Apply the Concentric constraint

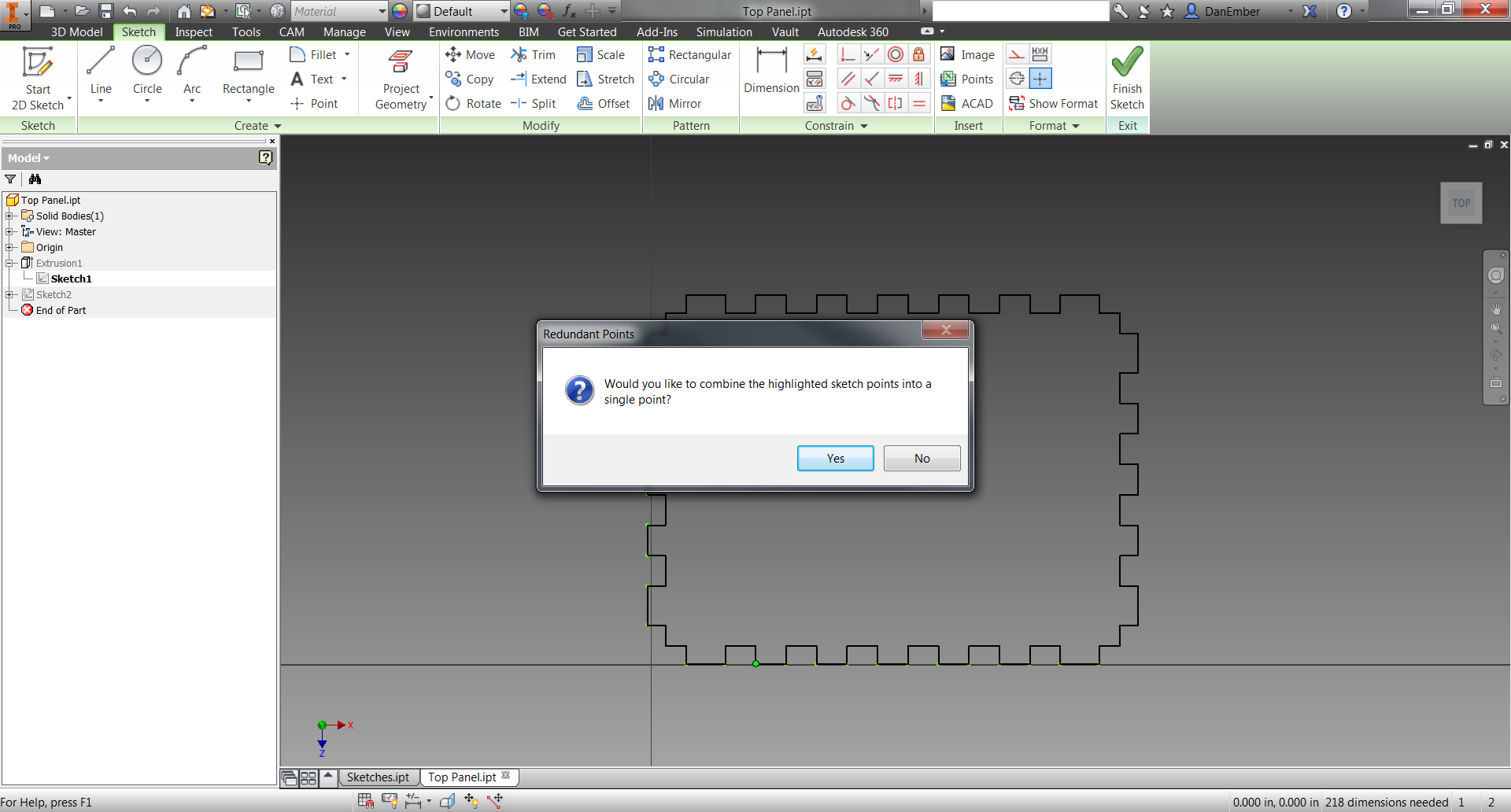(896, 54)
